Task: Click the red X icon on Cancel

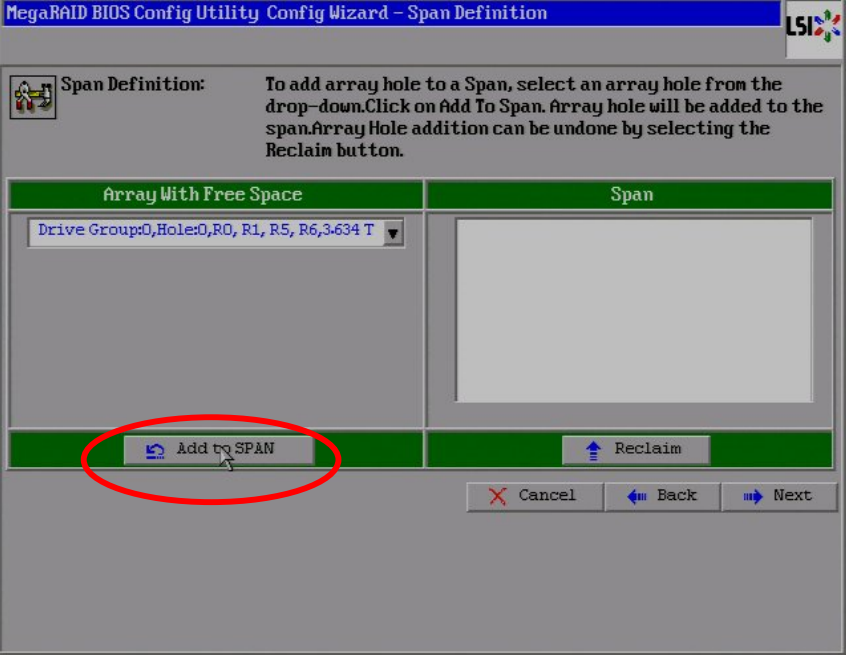Action: pos(497,496)
